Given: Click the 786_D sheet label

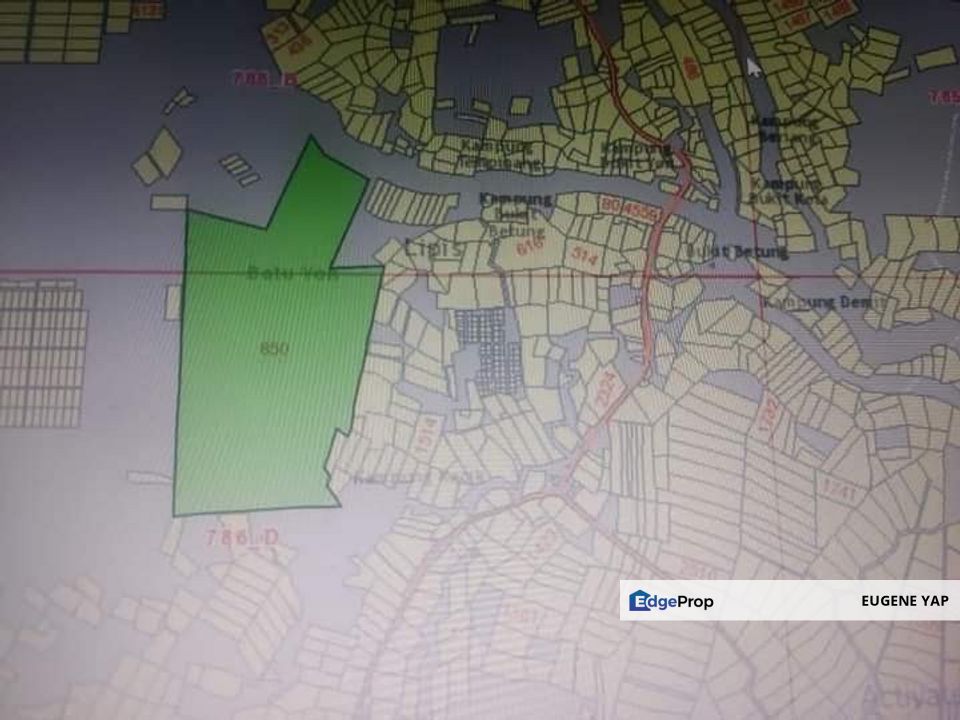Looking at the screenshot, I should click(240, 539).
